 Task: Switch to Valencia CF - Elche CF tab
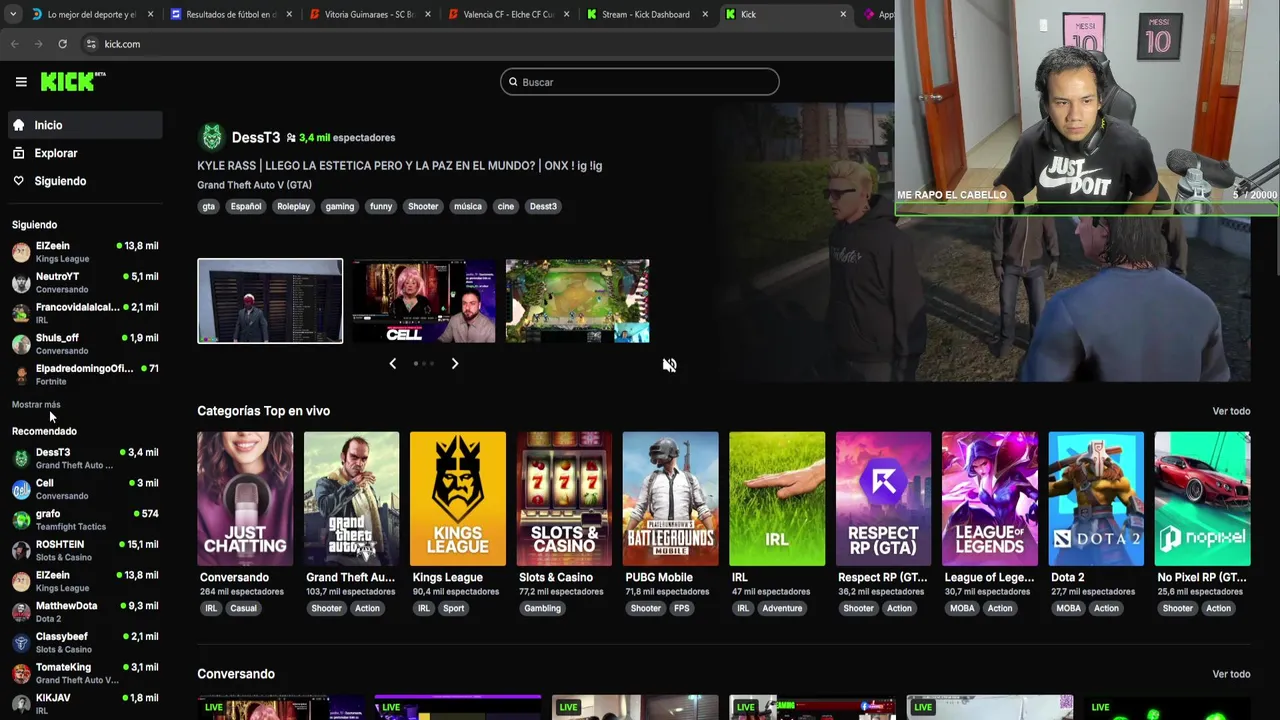[x=509, y=14]
